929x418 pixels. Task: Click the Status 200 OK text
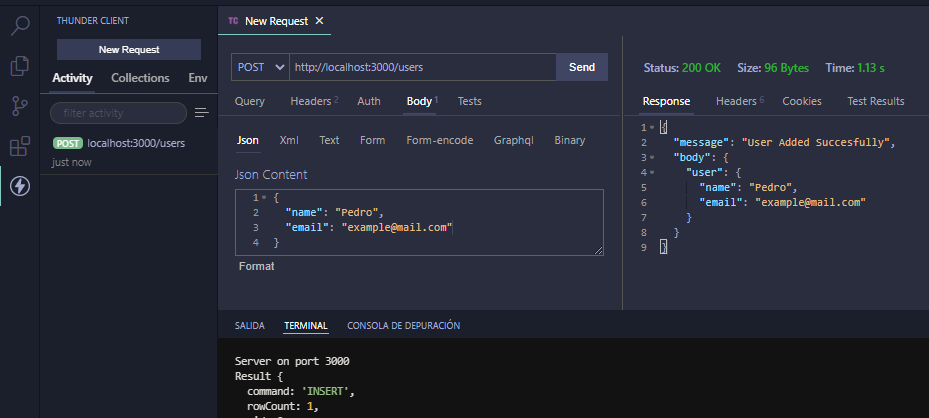tap(683, 68)
